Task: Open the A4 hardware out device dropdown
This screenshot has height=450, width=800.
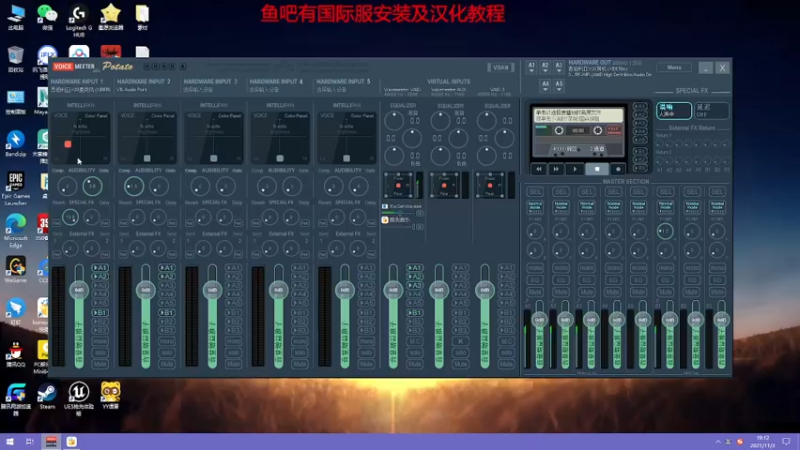Action: (x=545, y=86)
